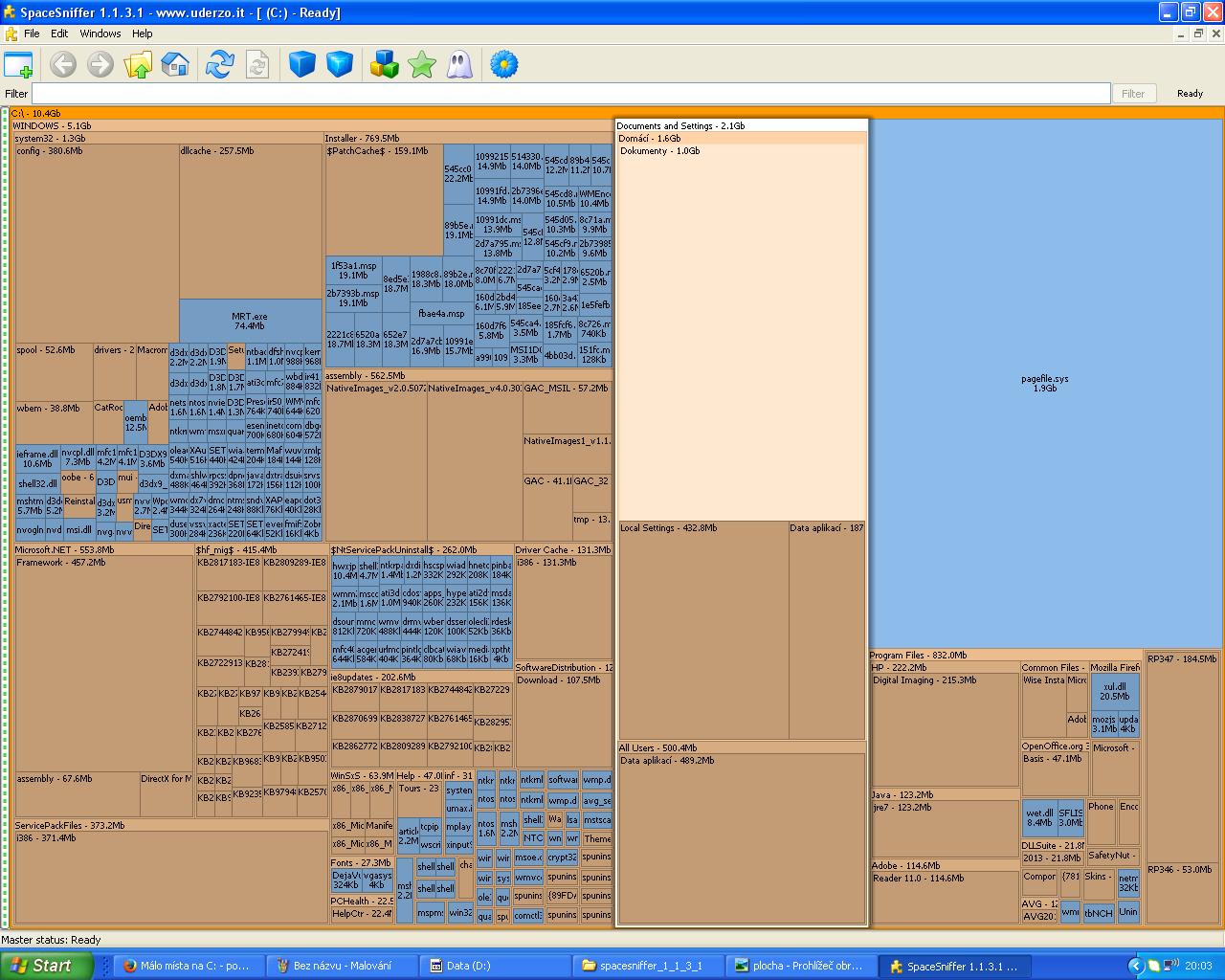Click the blue flower icon

504,65
